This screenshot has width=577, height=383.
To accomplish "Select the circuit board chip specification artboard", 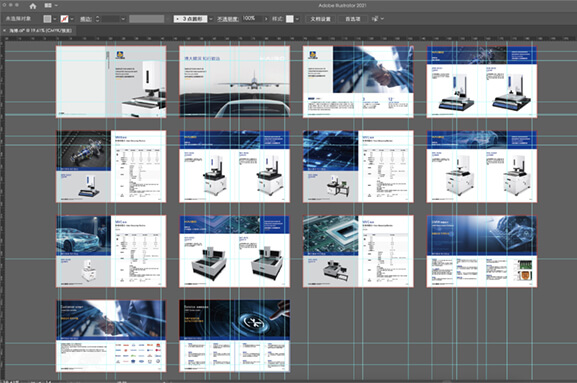I will coord(358,251).
